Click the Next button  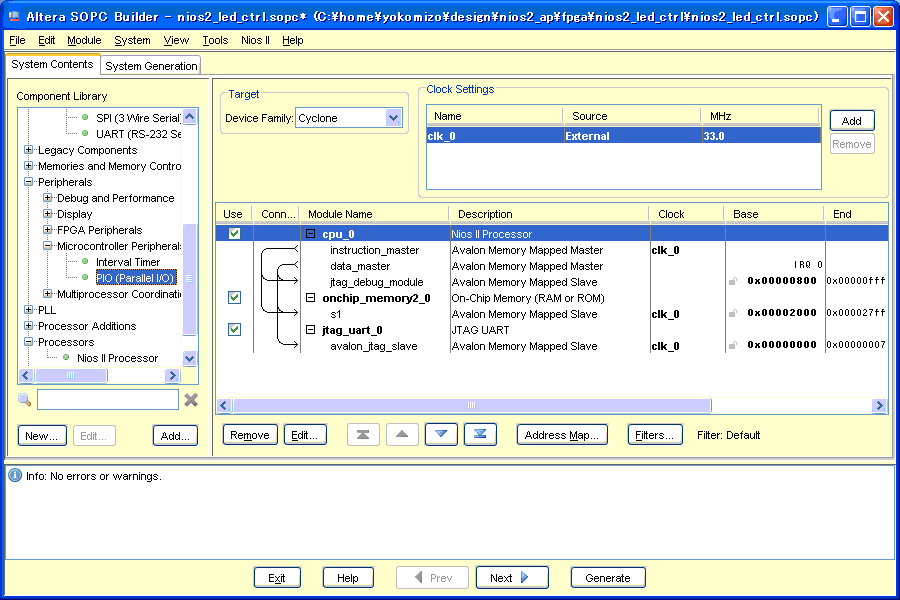(x=512, y=578)
